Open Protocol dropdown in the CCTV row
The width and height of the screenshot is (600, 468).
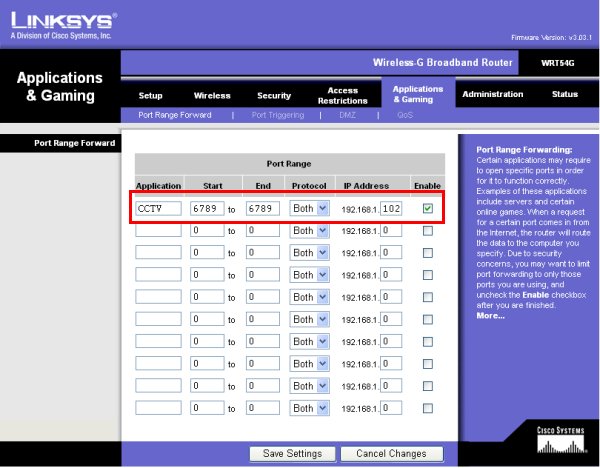[x=309, y=209]
